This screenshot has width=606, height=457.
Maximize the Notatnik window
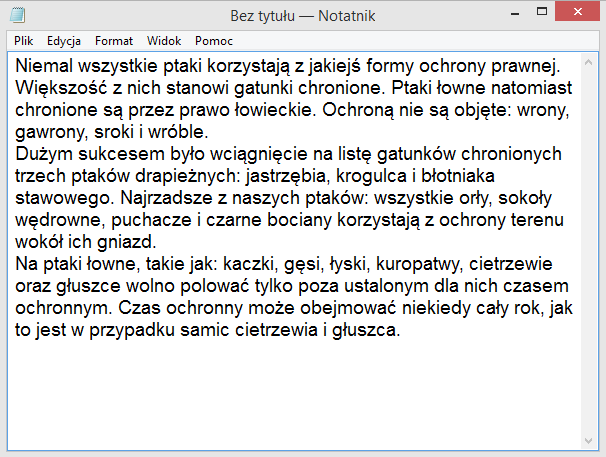(542, 12)
